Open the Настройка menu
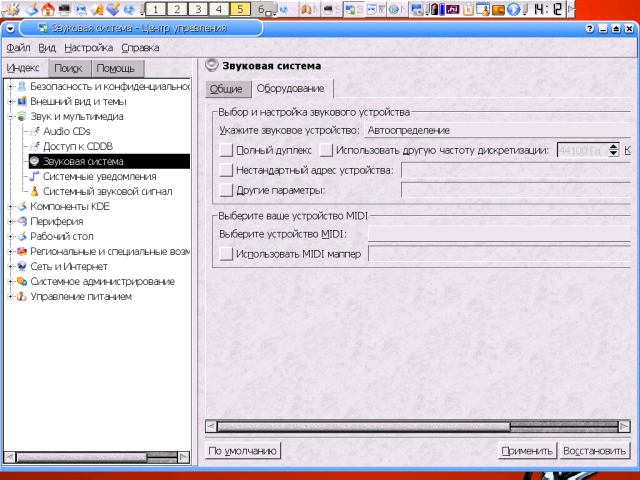The height and width of the screenshot is (480, 640). coord(88,47)
